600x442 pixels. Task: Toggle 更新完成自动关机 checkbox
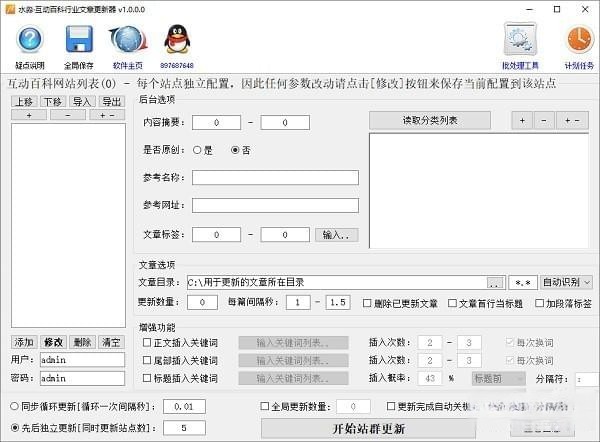click(x=391, y=406)
